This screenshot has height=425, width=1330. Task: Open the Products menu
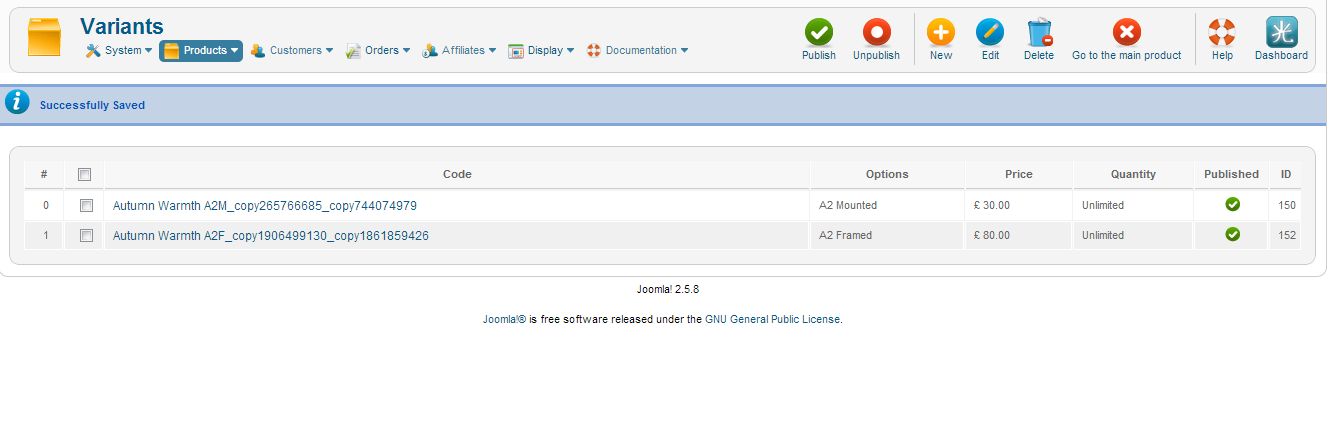click(x=201, y=51)
